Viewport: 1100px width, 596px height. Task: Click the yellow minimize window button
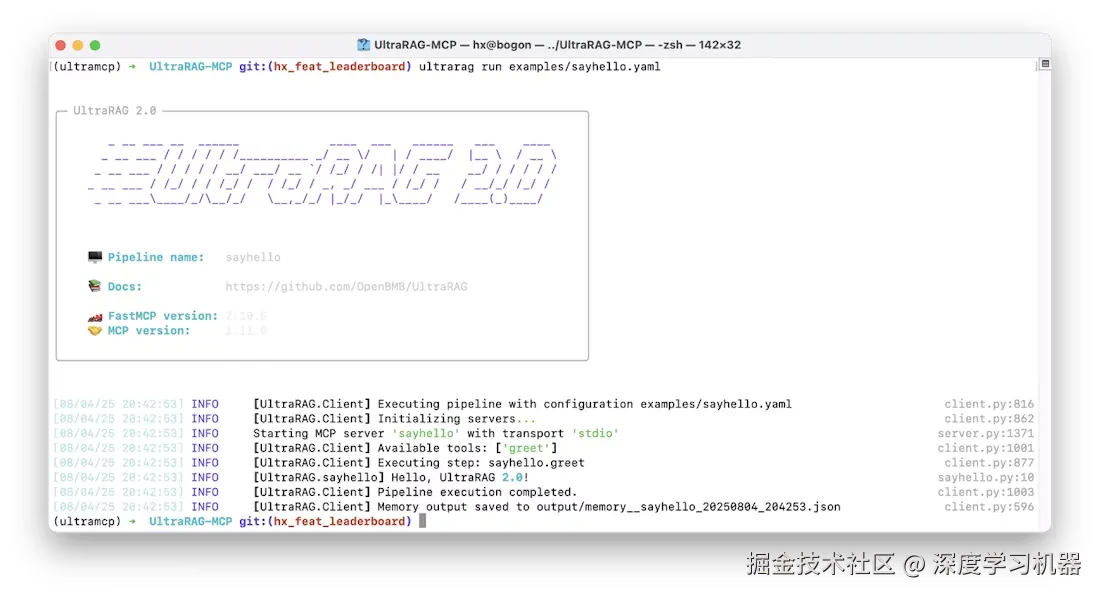pyautogui.click(x=78, y=46)
